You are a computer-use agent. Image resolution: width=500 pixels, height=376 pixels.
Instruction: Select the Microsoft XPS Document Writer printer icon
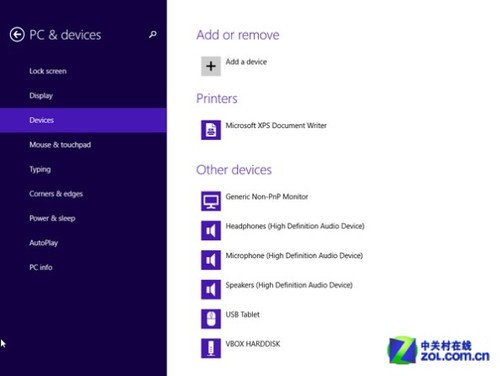pyautogui.click(x=211, y=130)
